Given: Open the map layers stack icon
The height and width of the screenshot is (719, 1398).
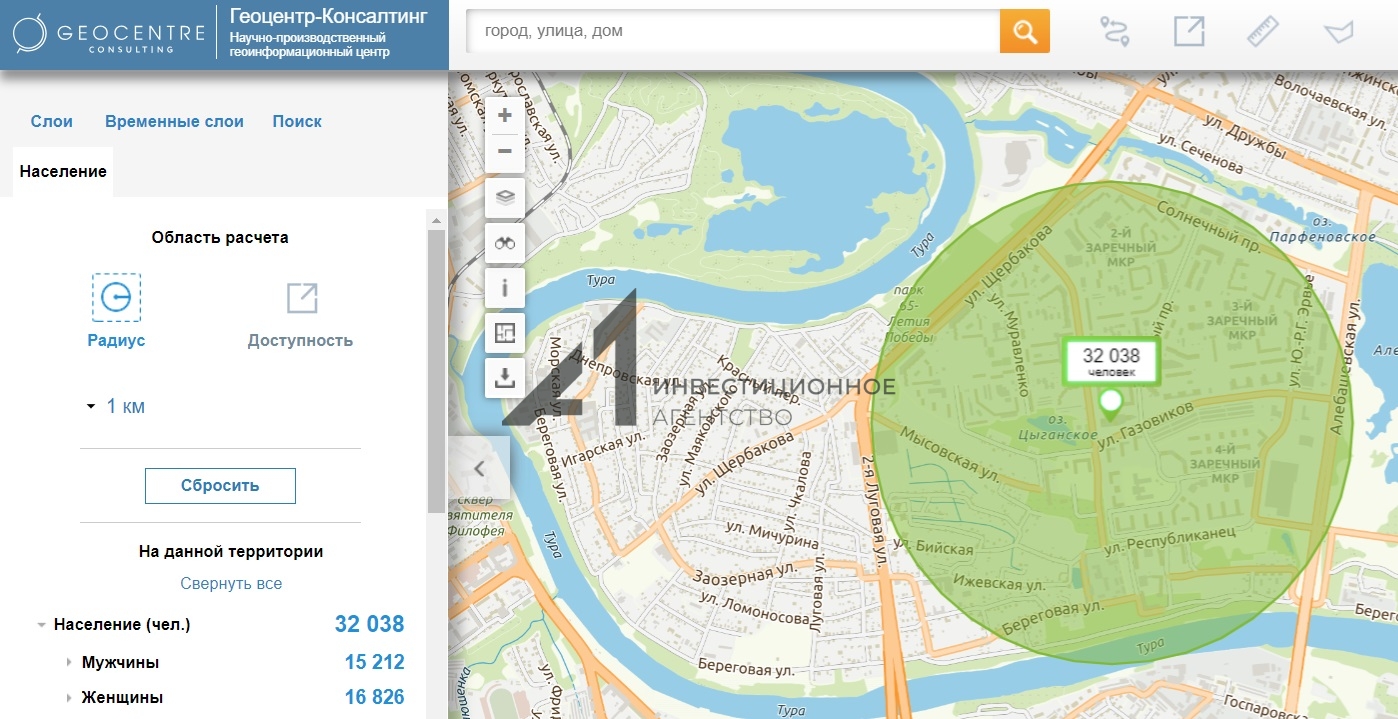Looking at the screenshot, I should [505, 197].
